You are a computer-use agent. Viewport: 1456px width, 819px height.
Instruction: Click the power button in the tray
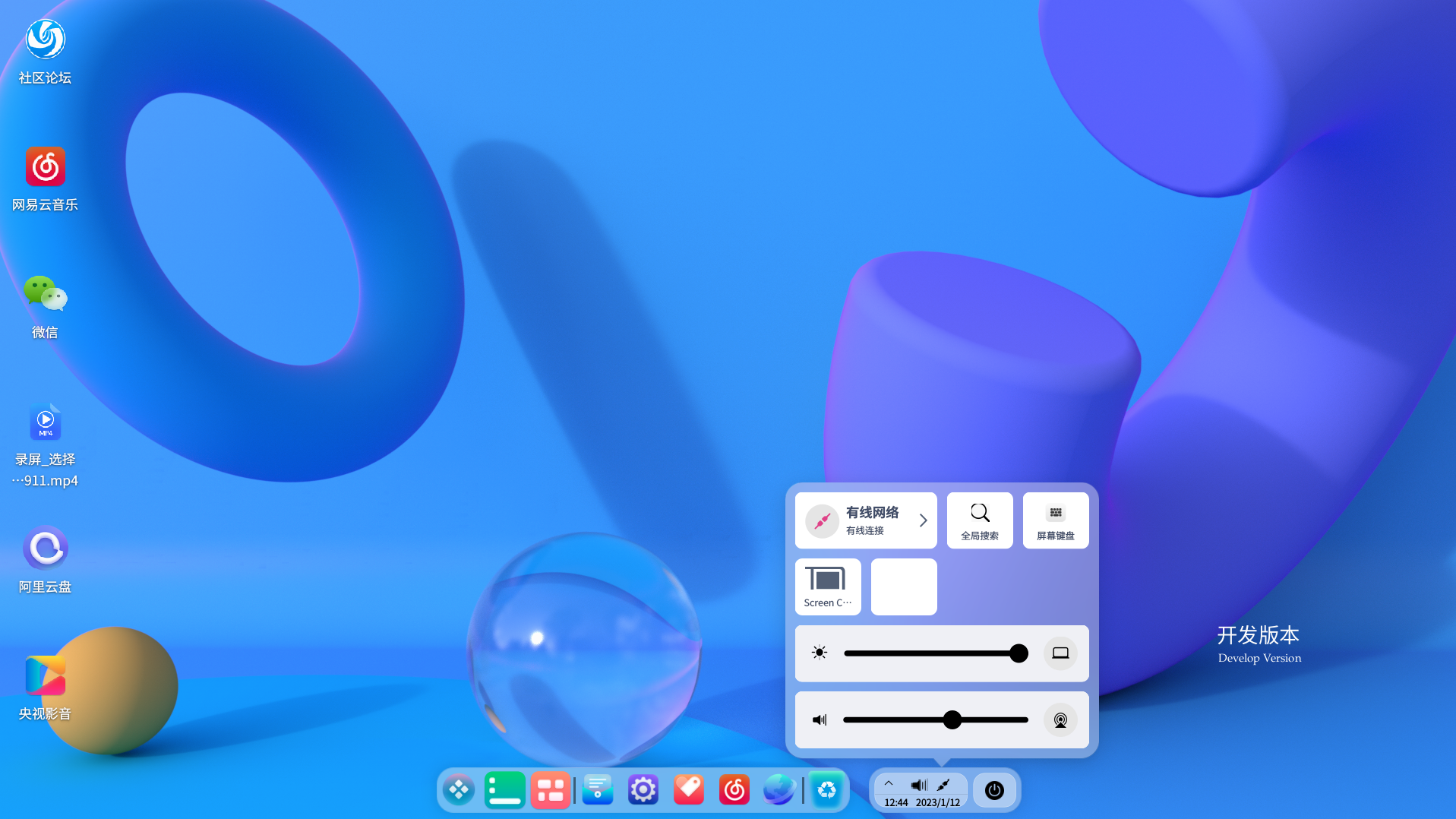(993, 790)
